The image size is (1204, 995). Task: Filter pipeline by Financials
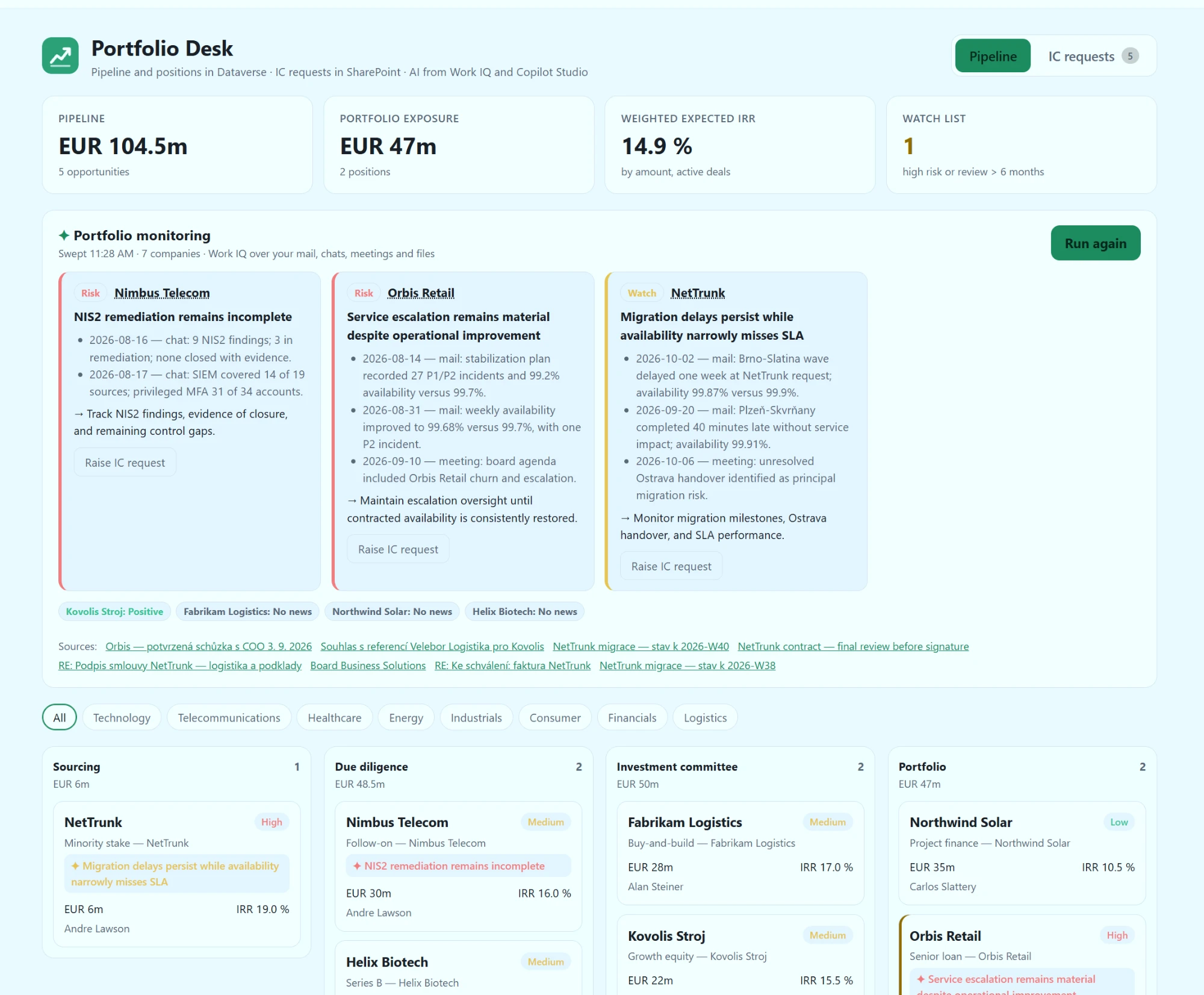(632, 717)
